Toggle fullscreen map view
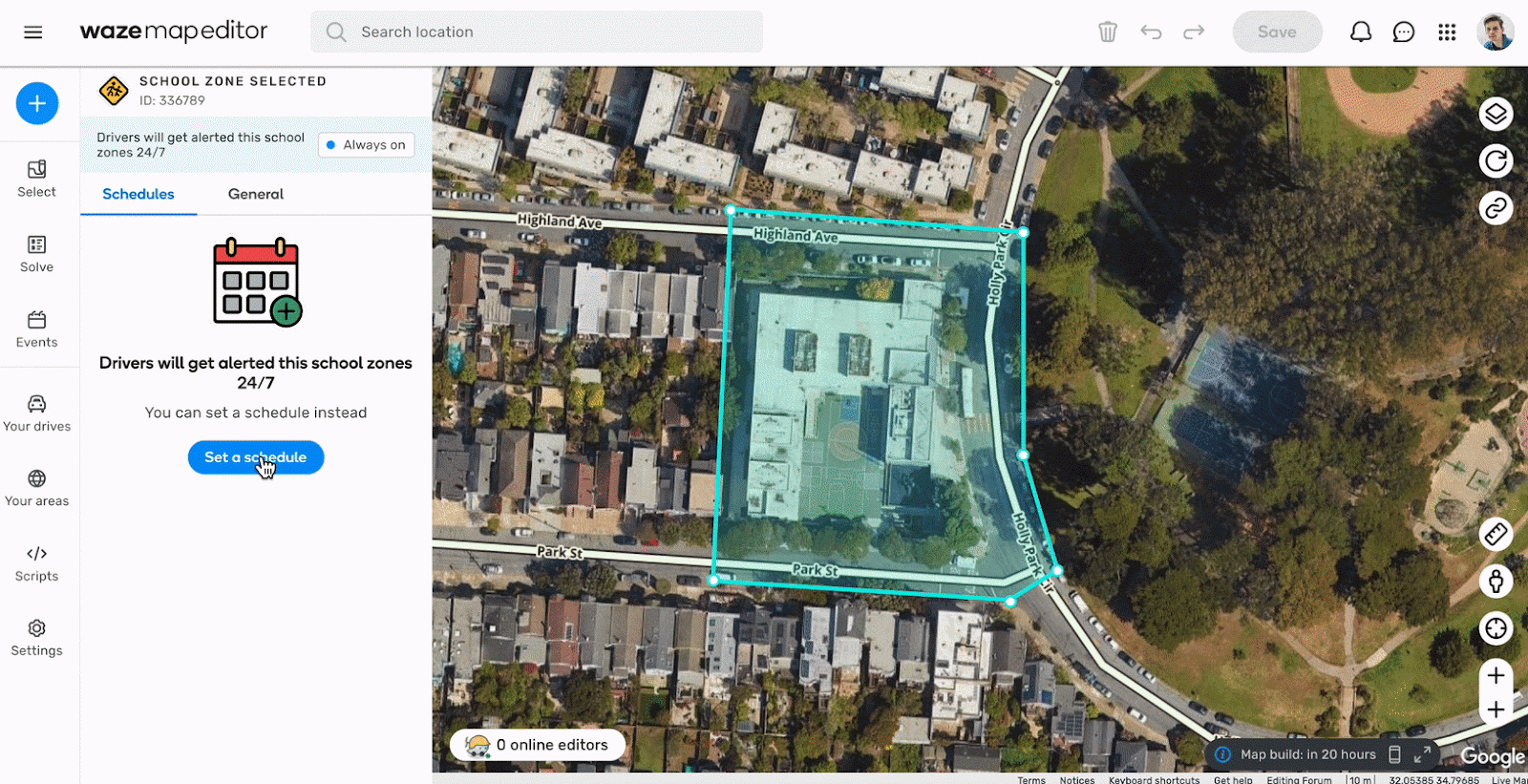The height and width of the screenshot is (784, 1528). pyautogui.click(x=1422, y=754)
